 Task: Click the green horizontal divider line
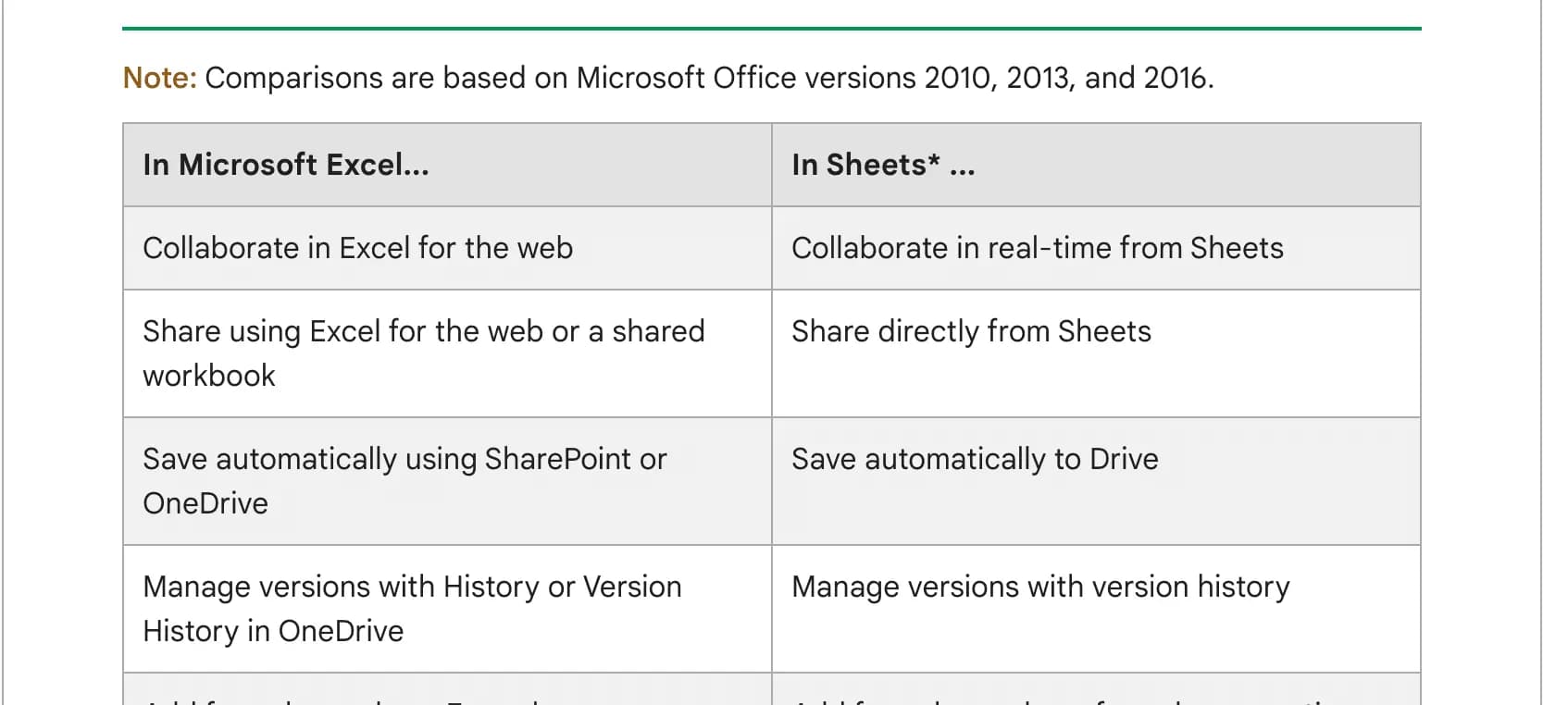[772, 29]
